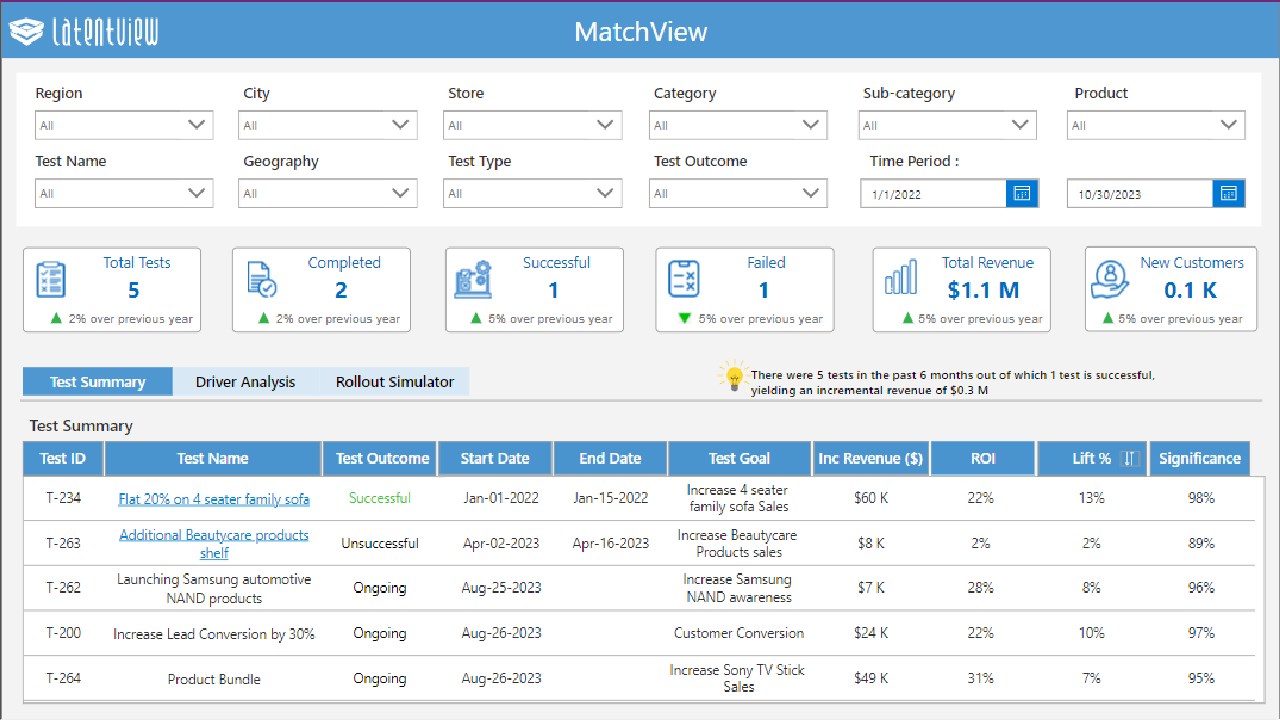The width and height of the screenshot is (1280, 720).
Task: Sort table by Lift % column icon
Action: click(1130, 458)
